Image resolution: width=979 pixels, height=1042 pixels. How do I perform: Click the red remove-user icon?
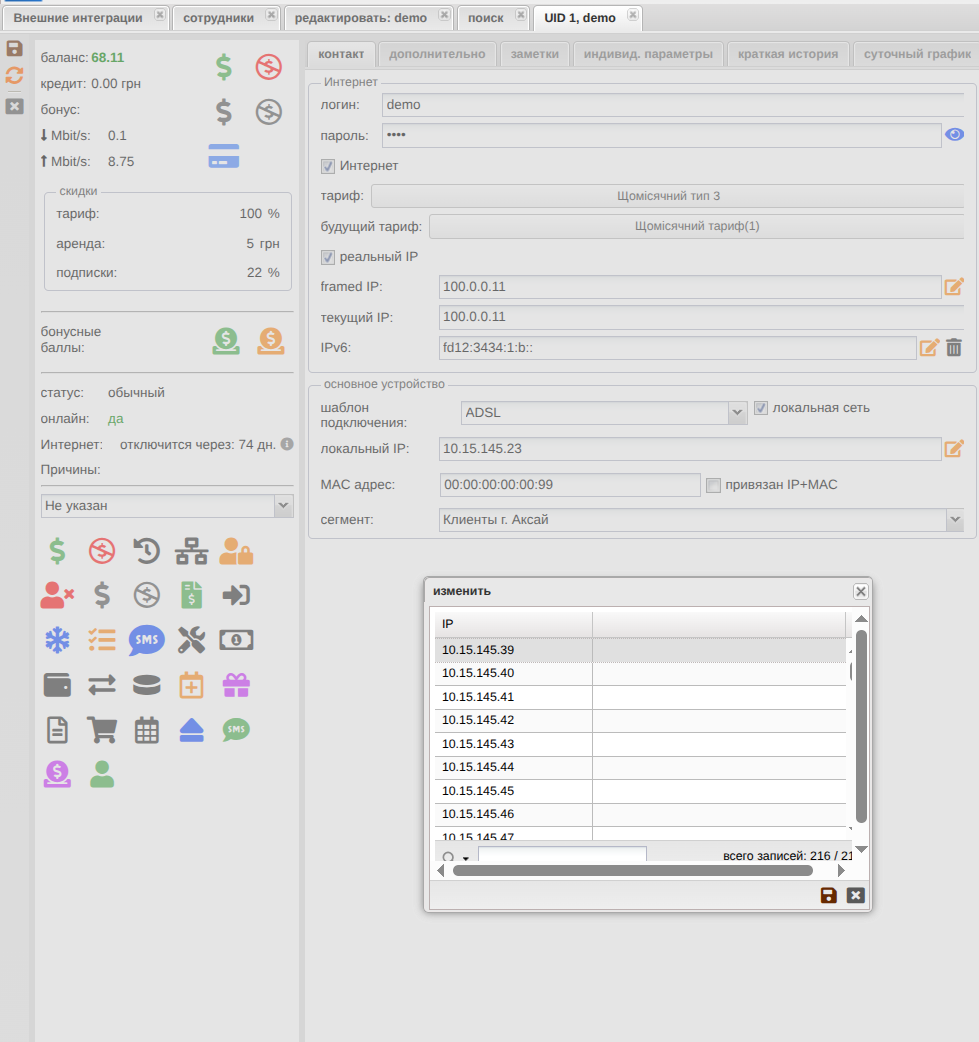pyautogui.click(x=57, y=595)
